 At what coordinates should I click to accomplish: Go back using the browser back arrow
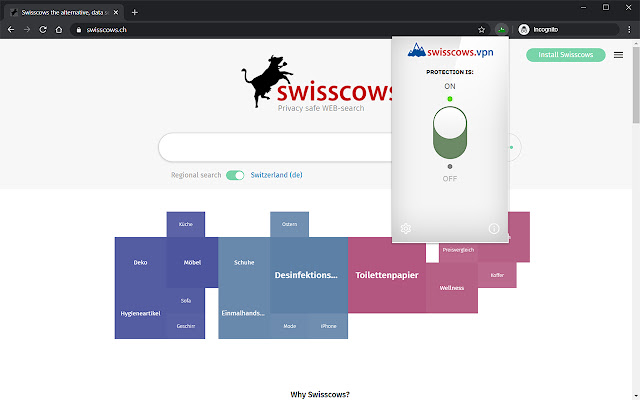(x=11, y=30)
